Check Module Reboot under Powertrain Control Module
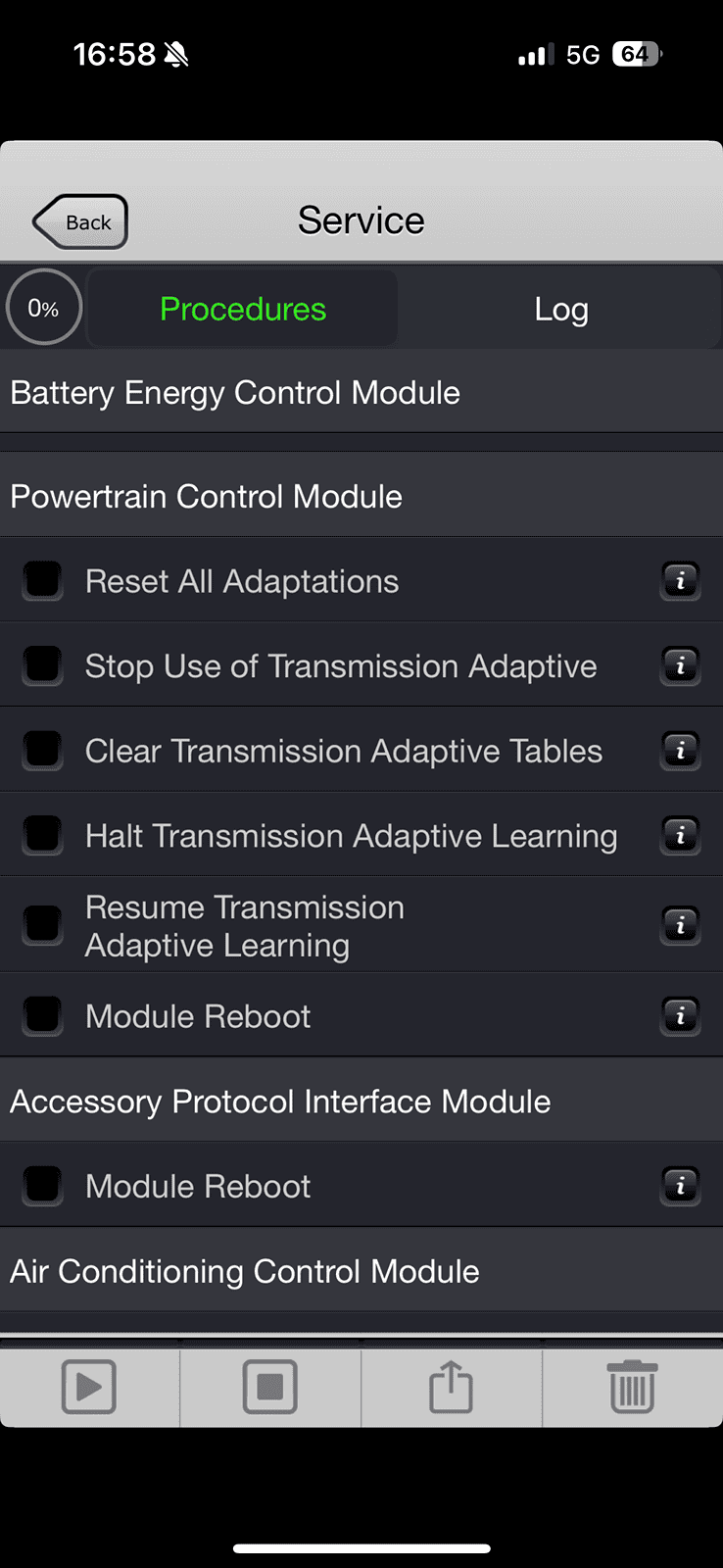 point(42,1015)
